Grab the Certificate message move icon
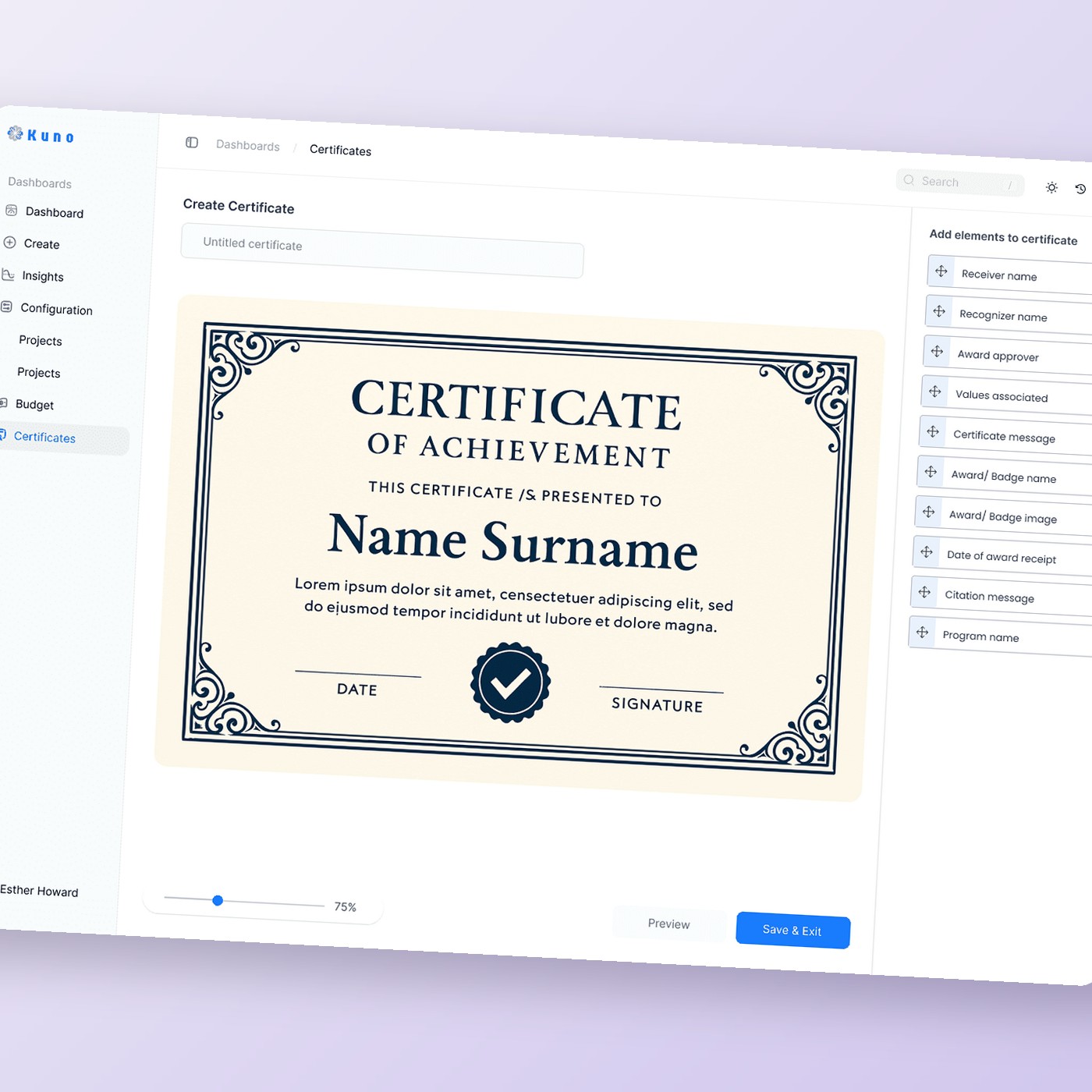This screenshot has width=1092, height=1092. pyautogui.click(x=933, y=431)
